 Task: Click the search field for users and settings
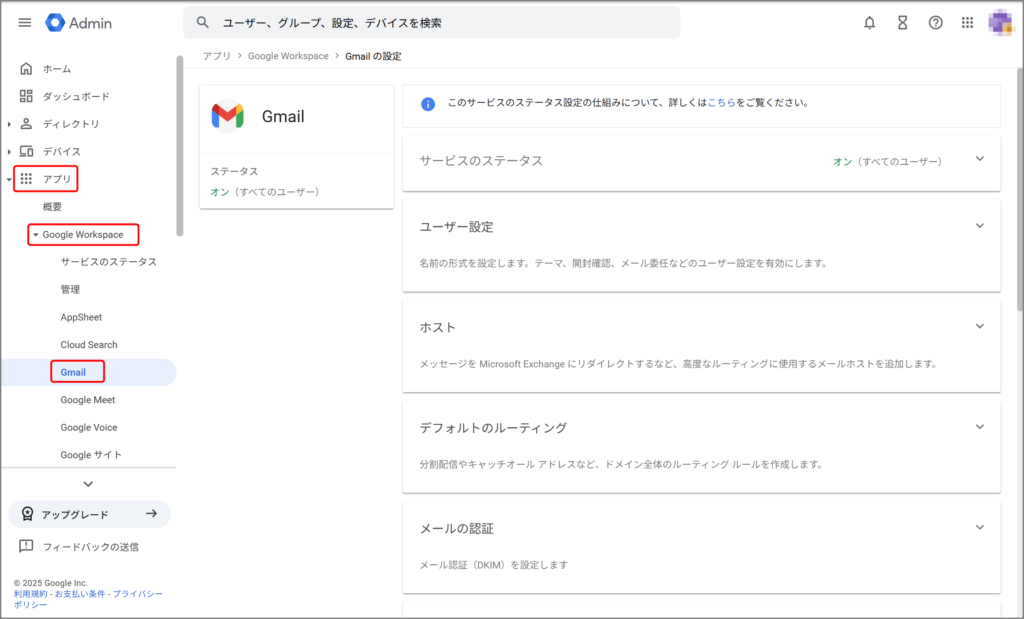click(x=440, y=23)
